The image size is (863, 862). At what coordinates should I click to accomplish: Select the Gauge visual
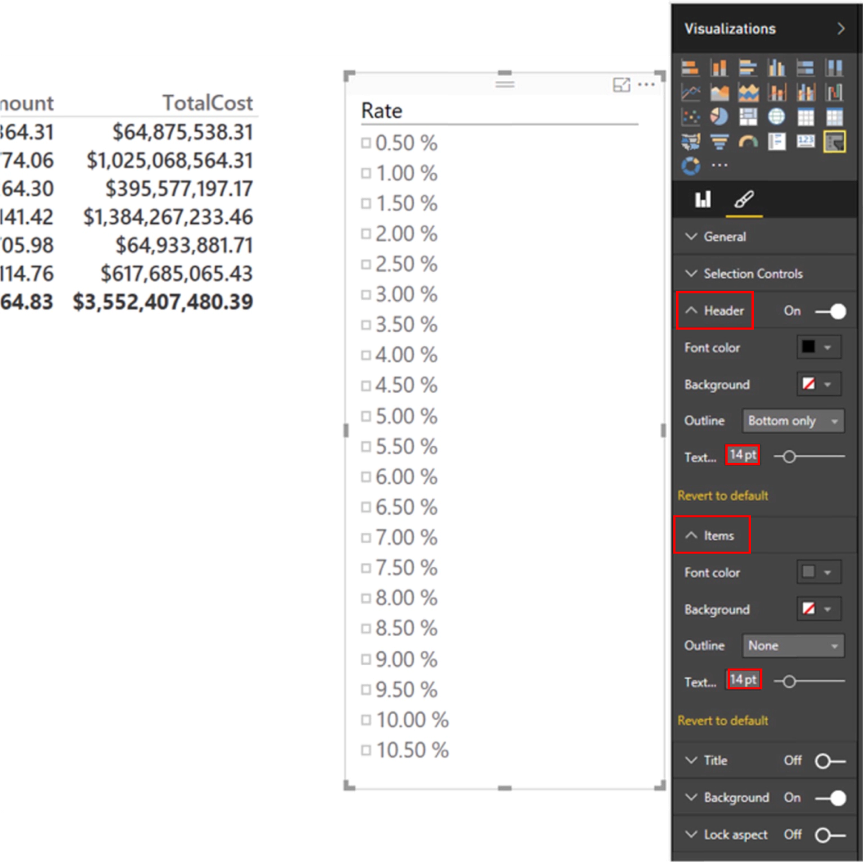(x=748, y=141)
